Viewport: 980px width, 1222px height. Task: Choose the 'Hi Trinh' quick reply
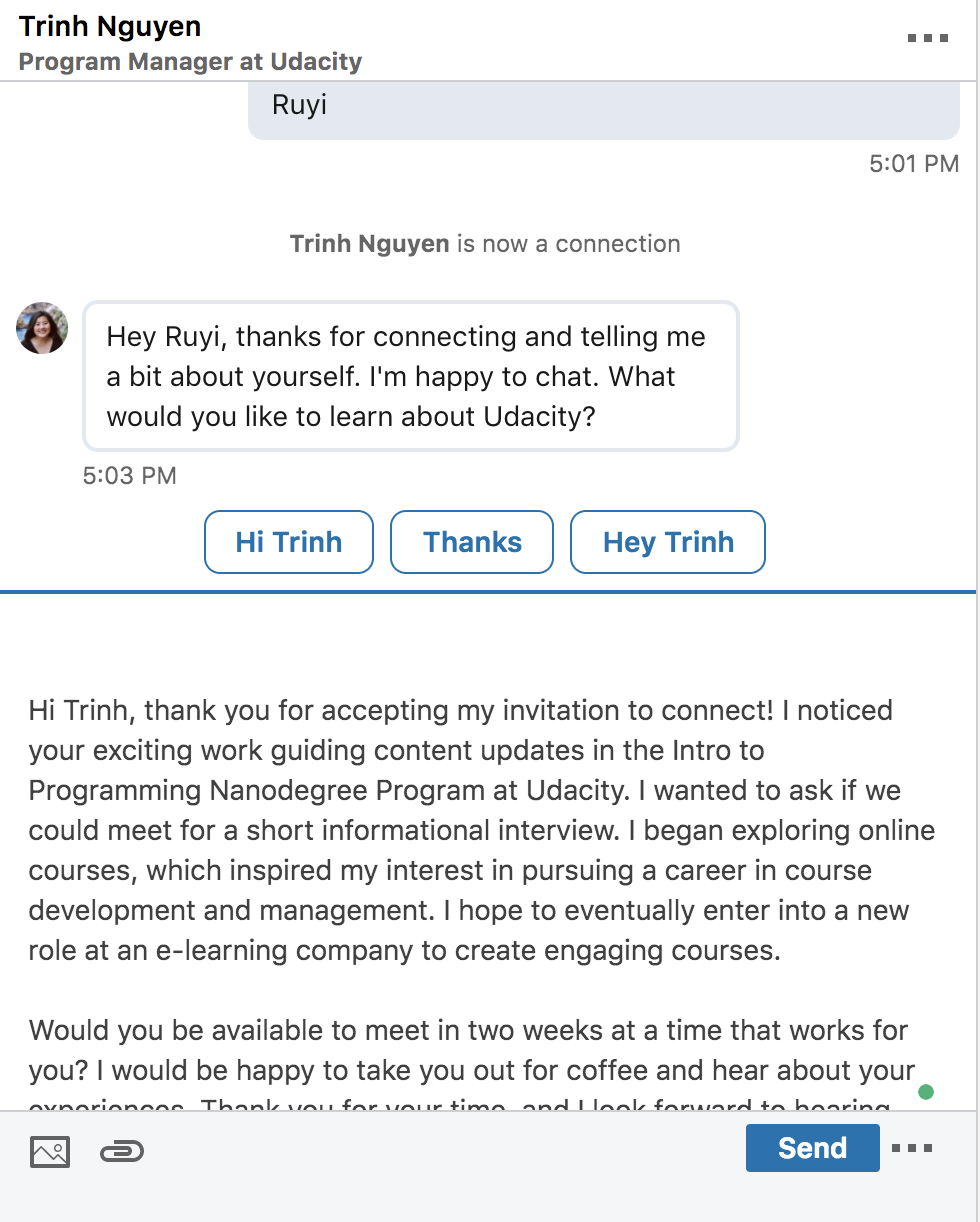click(289, 542)
